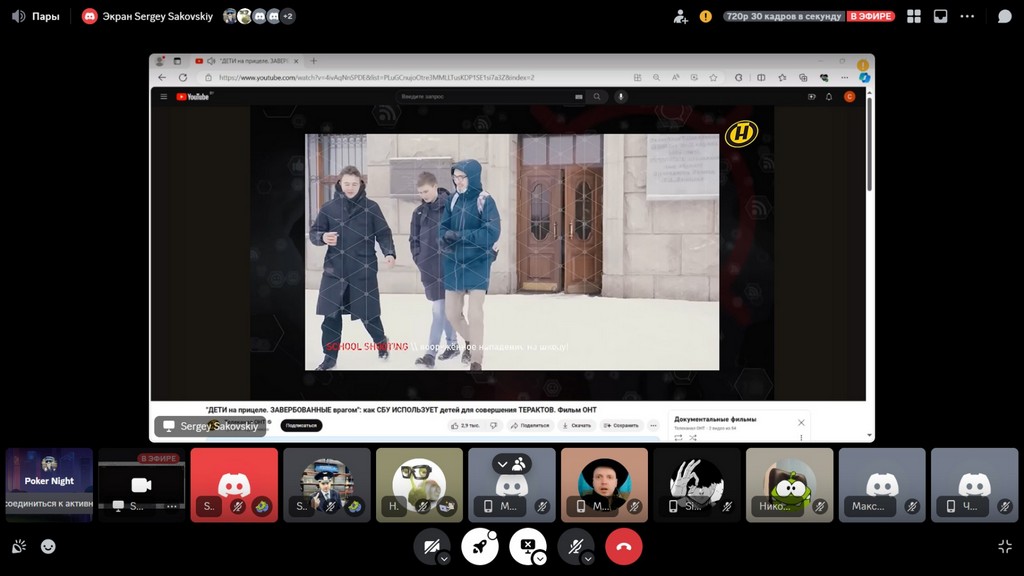Show the voice channel chat panel
Viewport: 1024px width, 576px height.
pos(1004,16)
